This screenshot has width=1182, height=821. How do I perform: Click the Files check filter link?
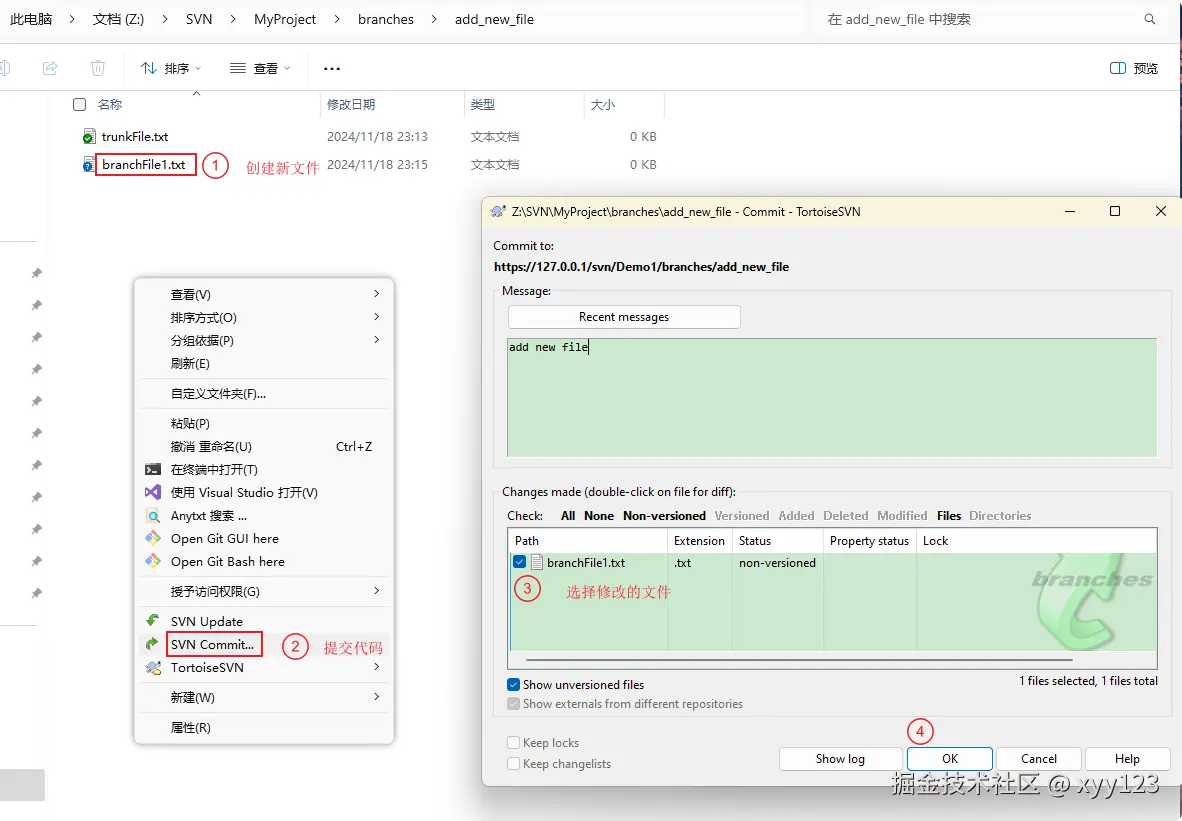[949, 516]
